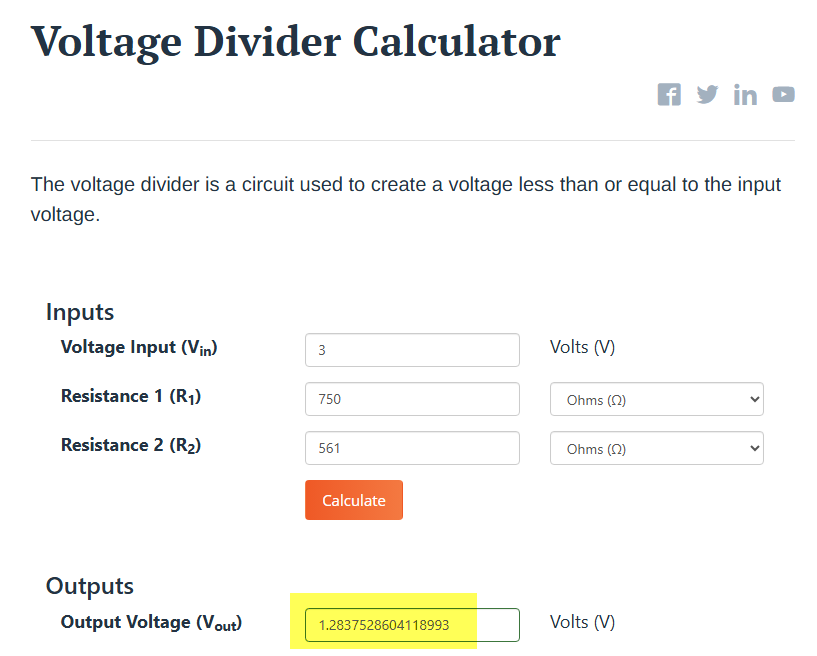Open the Resistance 2 units dropdown

click(x=656, y=448)
